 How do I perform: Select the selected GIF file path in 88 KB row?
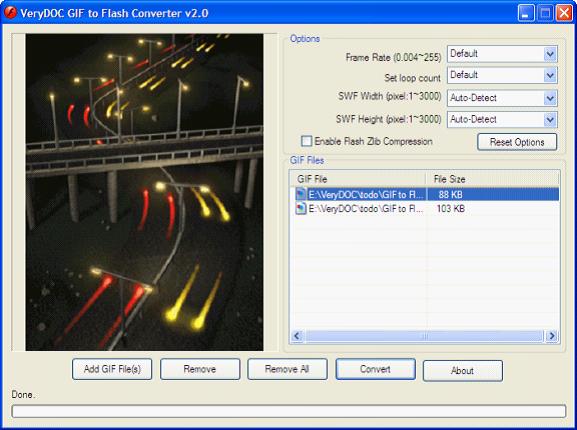click(366, 194)
